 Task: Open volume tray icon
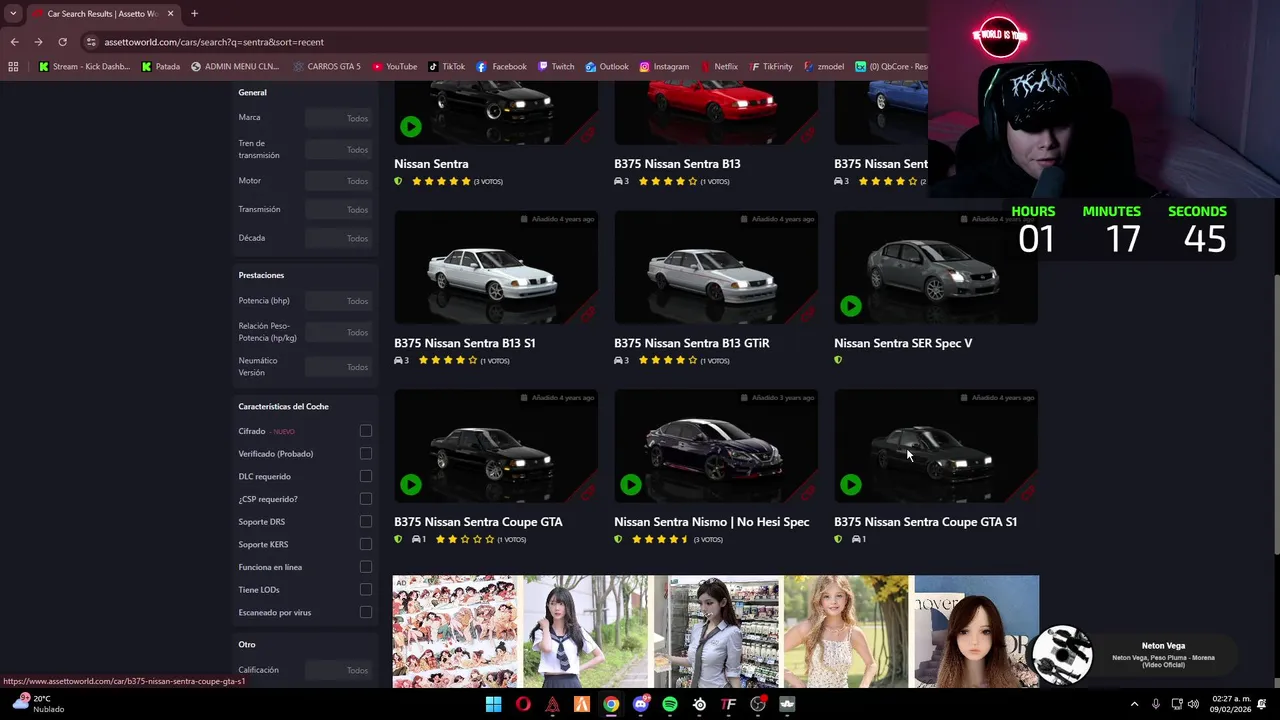1193,704
